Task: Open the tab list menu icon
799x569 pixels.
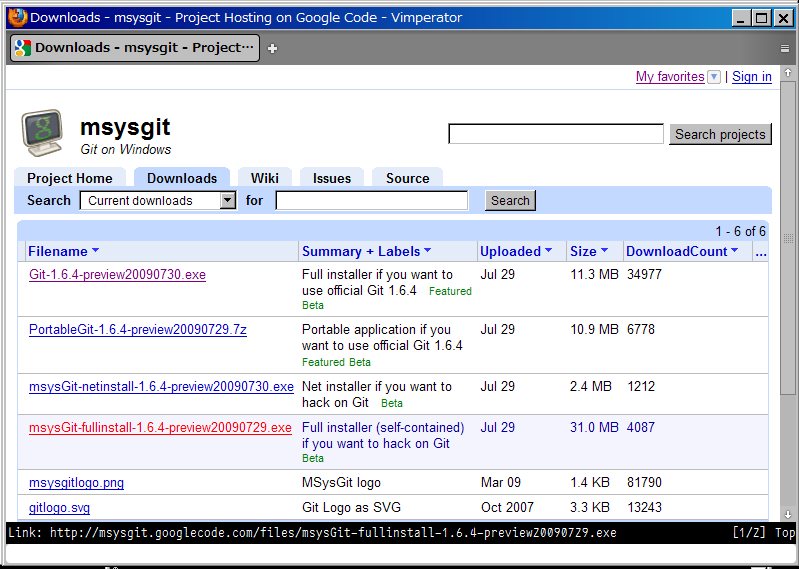Action: tap(785, 48)
